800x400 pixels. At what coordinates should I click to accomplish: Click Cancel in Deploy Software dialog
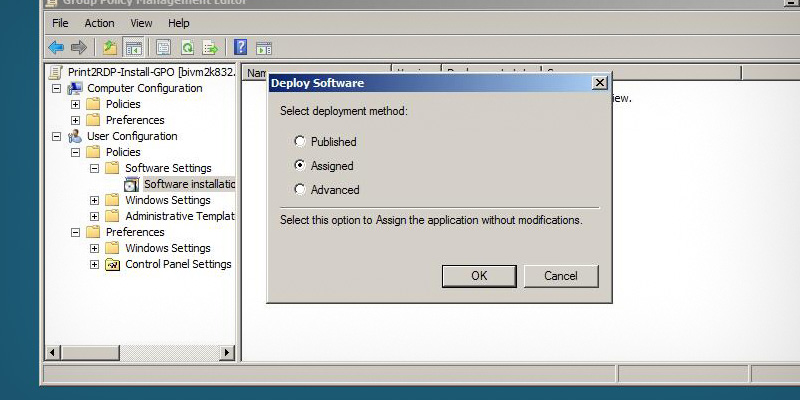tap(561, 276)
